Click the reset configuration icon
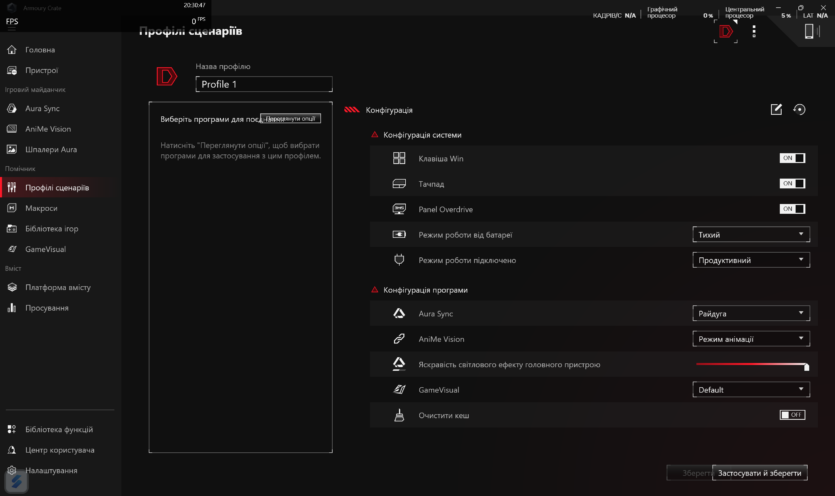The width and height of the screenshot is (835, 496). (799, 110)
